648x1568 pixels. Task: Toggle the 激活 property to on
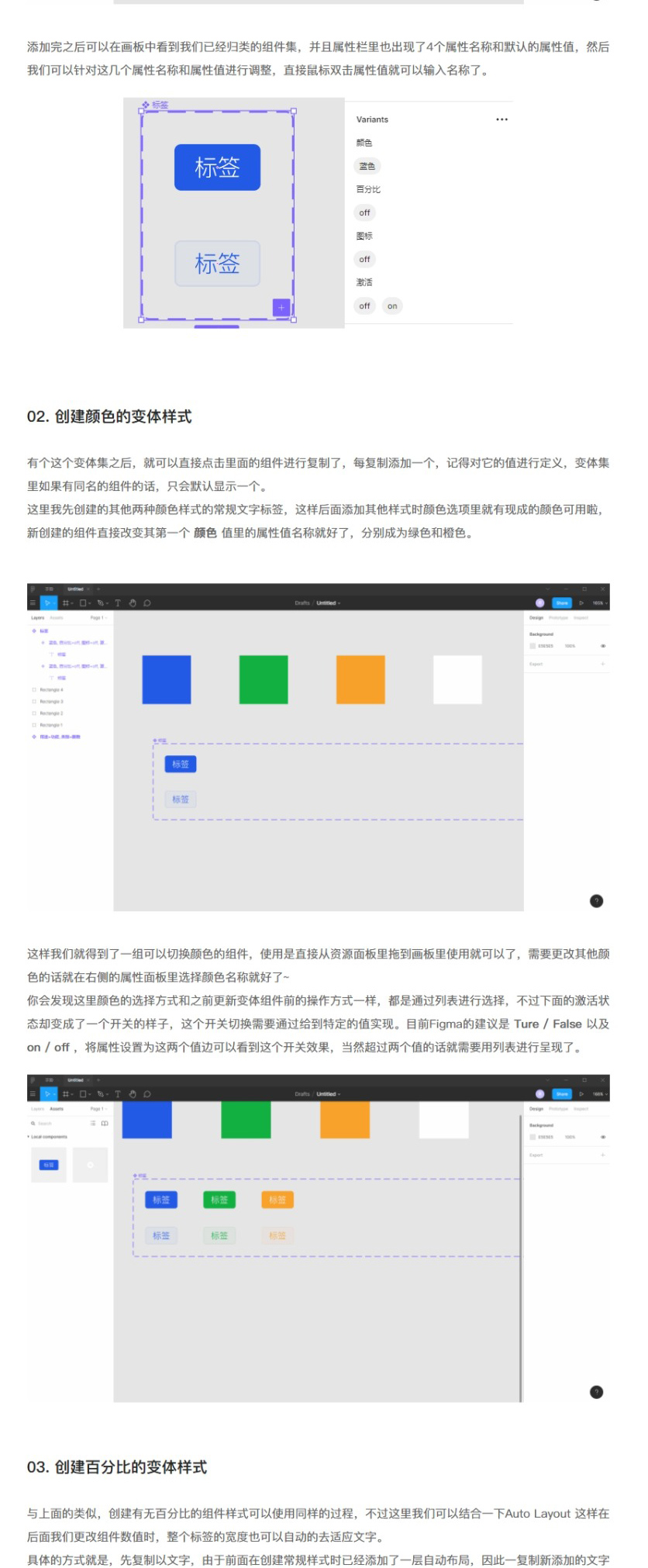pos(392,306)
